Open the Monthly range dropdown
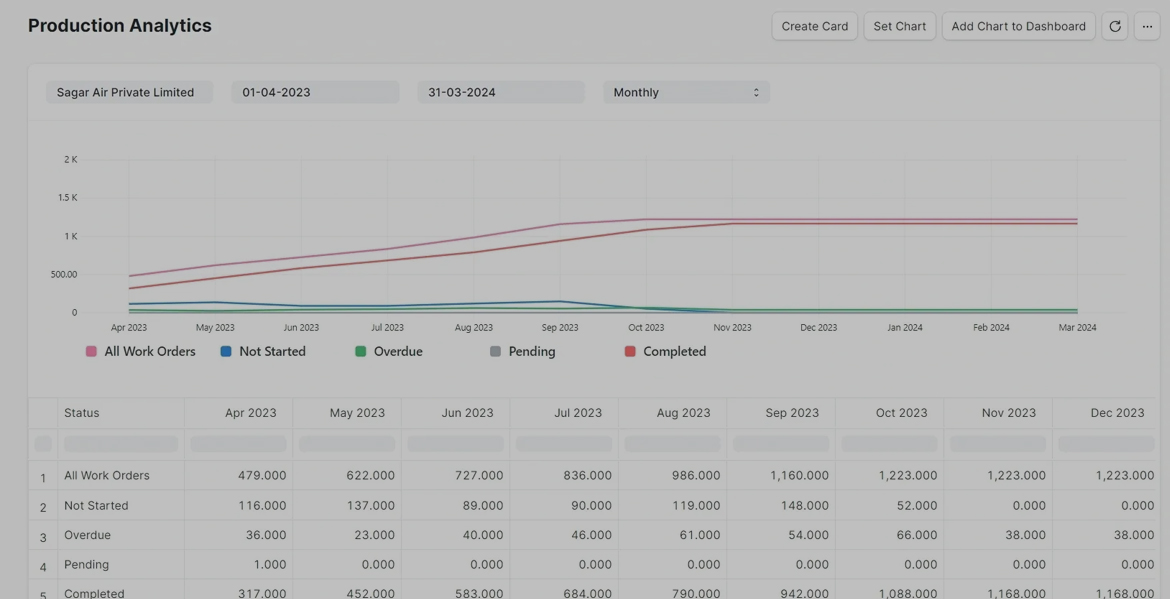The image size is (1170, 599). [x=686, y=92]
